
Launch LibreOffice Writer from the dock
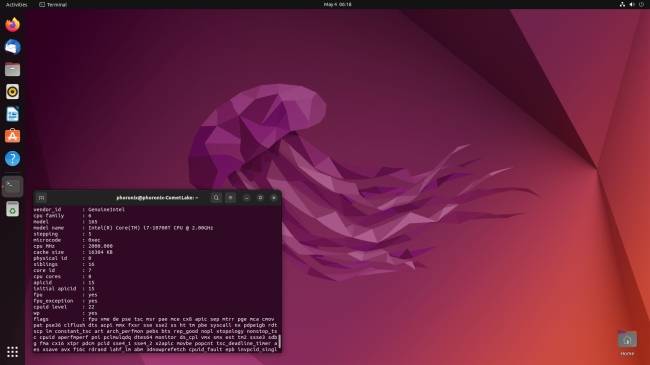[x=12, y=114]
